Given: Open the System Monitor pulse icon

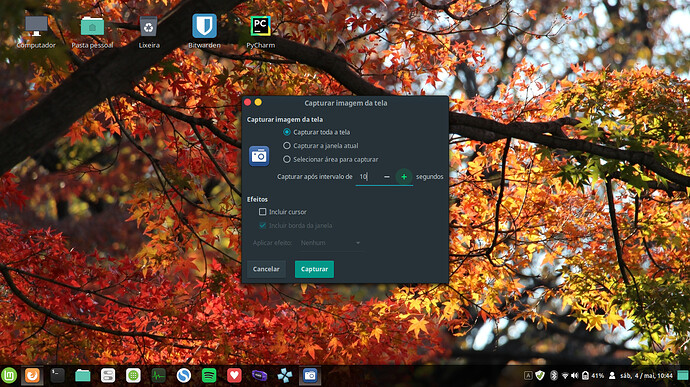Looking at the screenshot, I should tap(158, 376).
